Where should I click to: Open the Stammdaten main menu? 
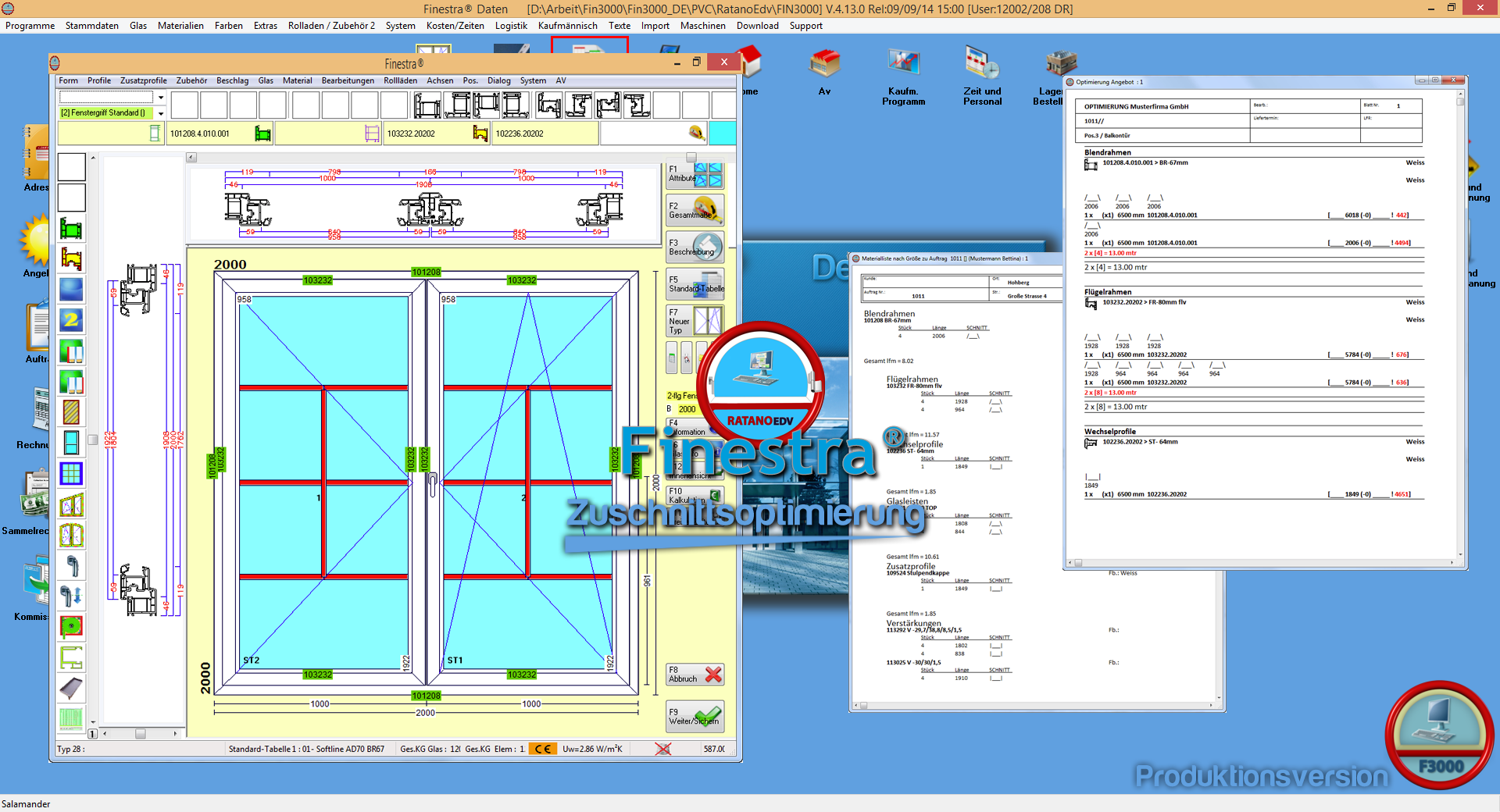click(x=92, y=26)
